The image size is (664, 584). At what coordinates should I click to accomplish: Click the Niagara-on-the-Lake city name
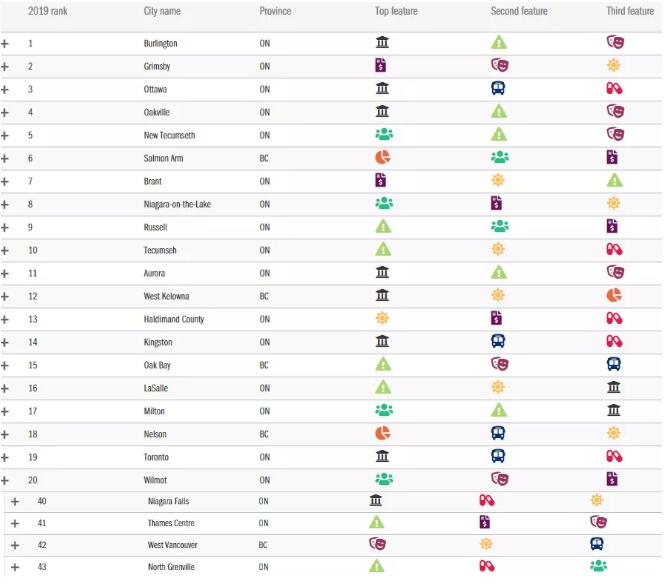coord(177,204)
